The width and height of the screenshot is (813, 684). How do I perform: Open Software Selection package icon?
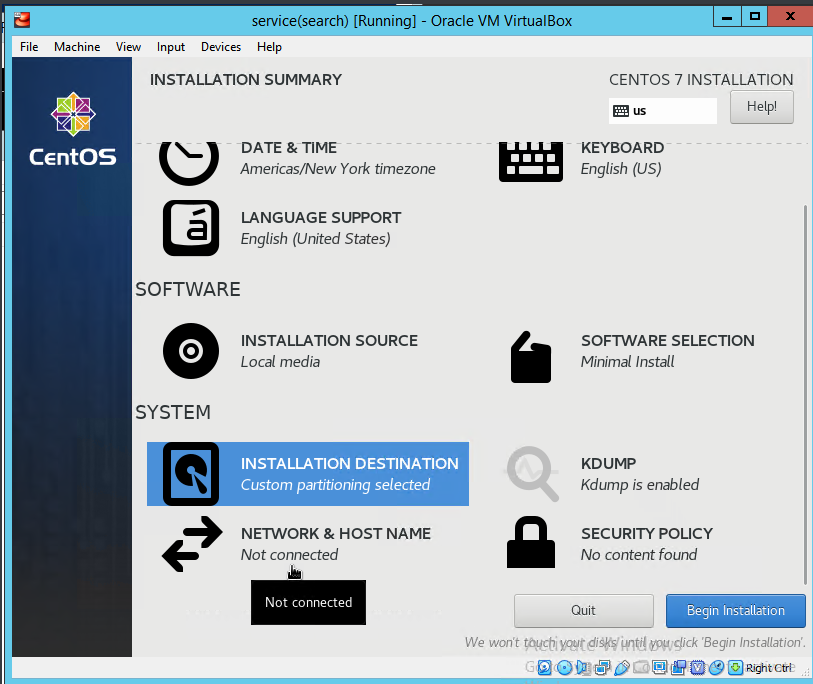click(x=530, y=357)
